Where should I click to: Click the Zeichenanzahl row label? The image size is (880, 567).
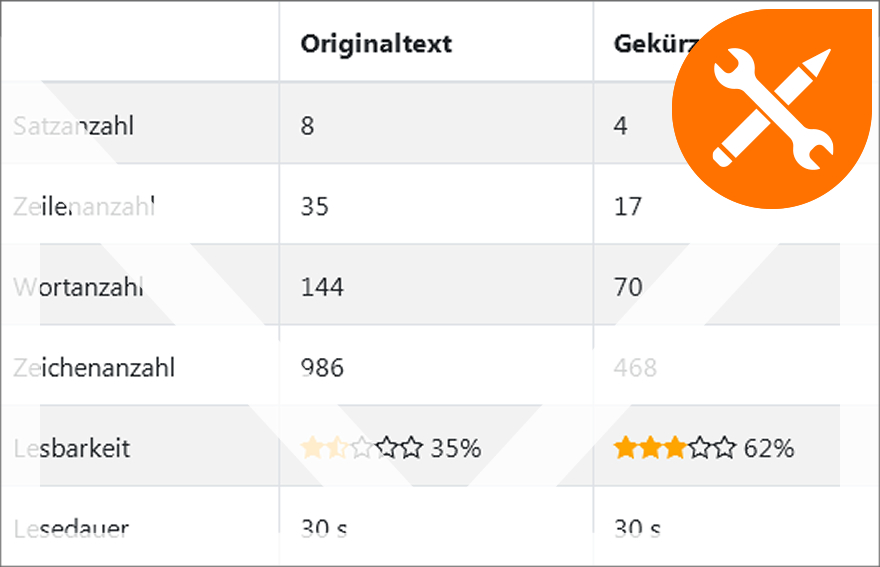click(94, 368)
